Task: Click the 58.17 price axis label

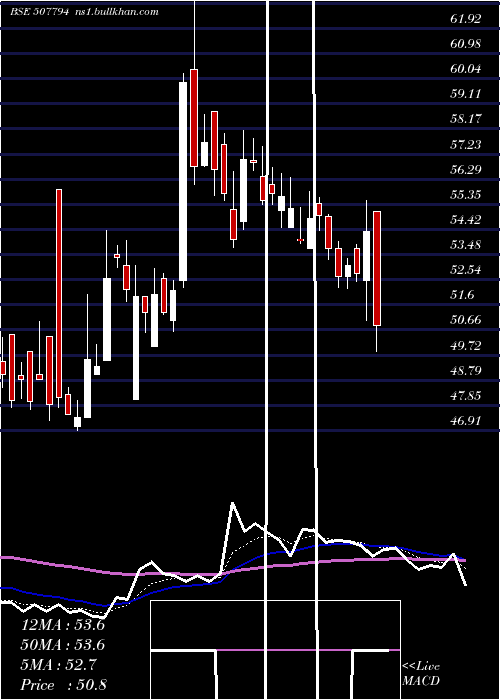Action: coord(465,119)
